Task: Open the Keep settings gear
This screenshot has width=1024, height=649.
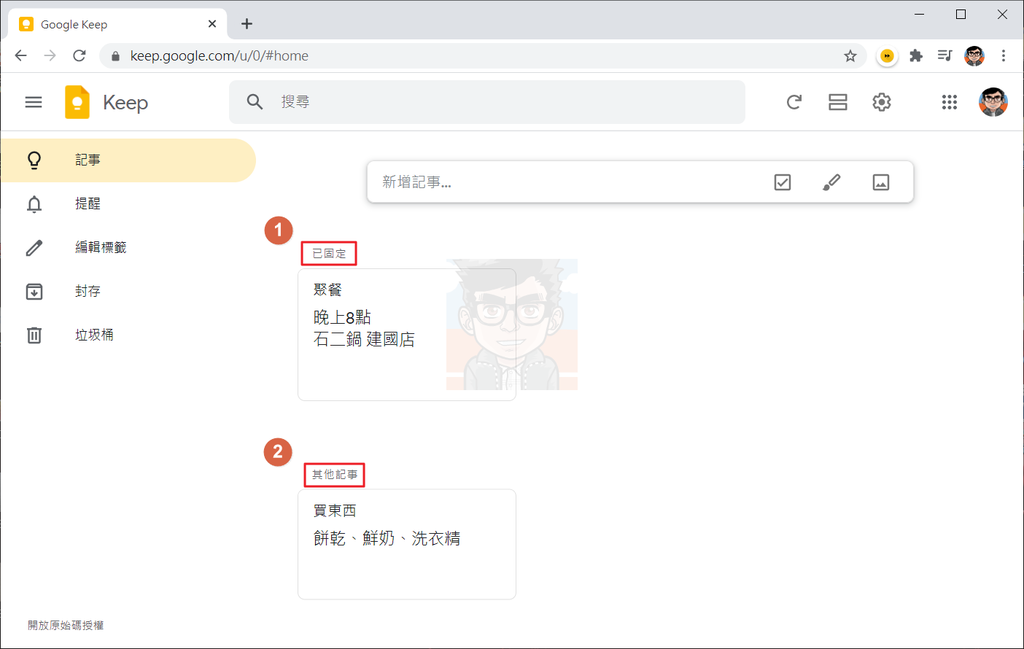Action: coord(882,103)
